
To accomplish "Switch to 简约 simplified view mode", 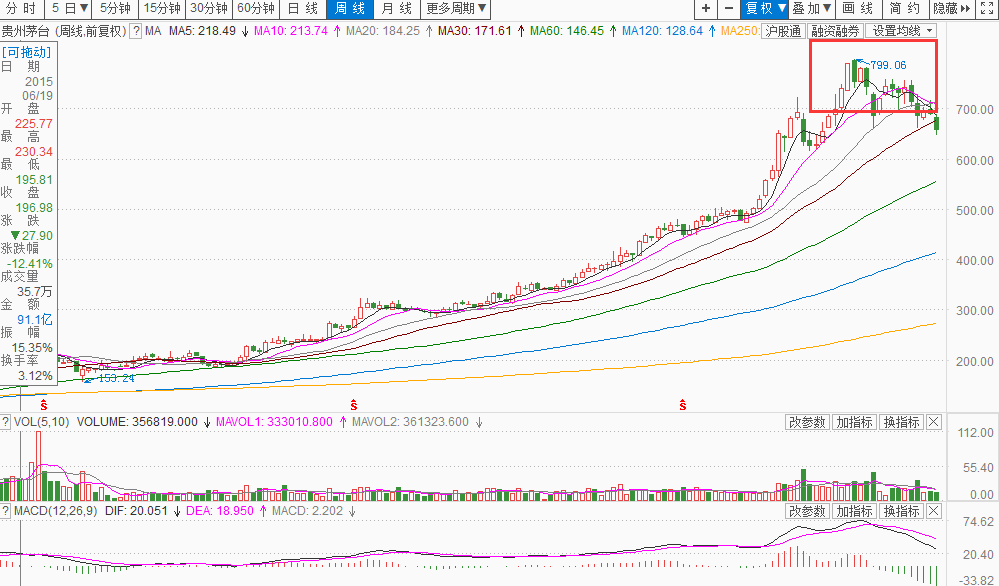I will click(906, 9).
